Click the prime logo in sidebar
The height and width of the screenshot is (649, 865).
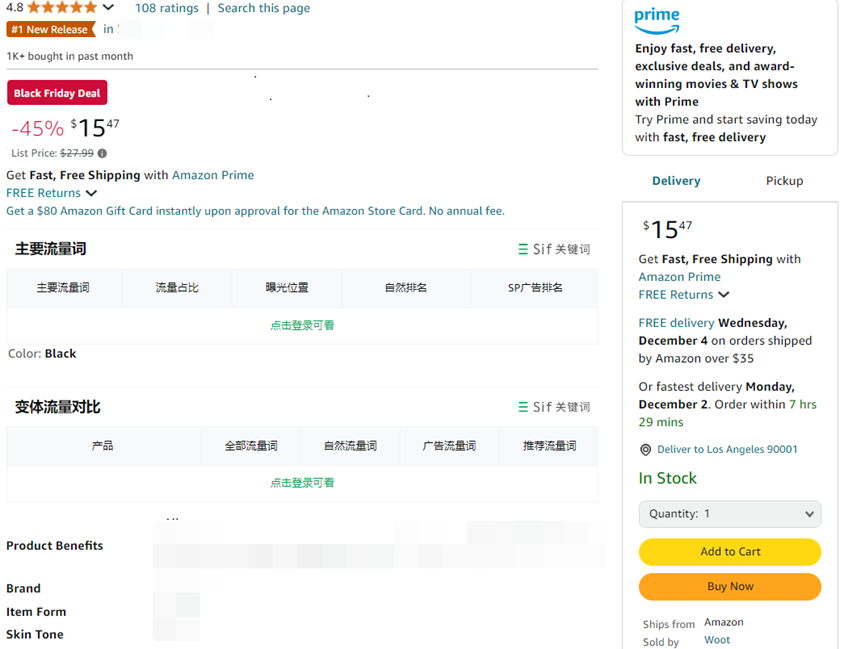pyautogui.click(x=657, y=21)
